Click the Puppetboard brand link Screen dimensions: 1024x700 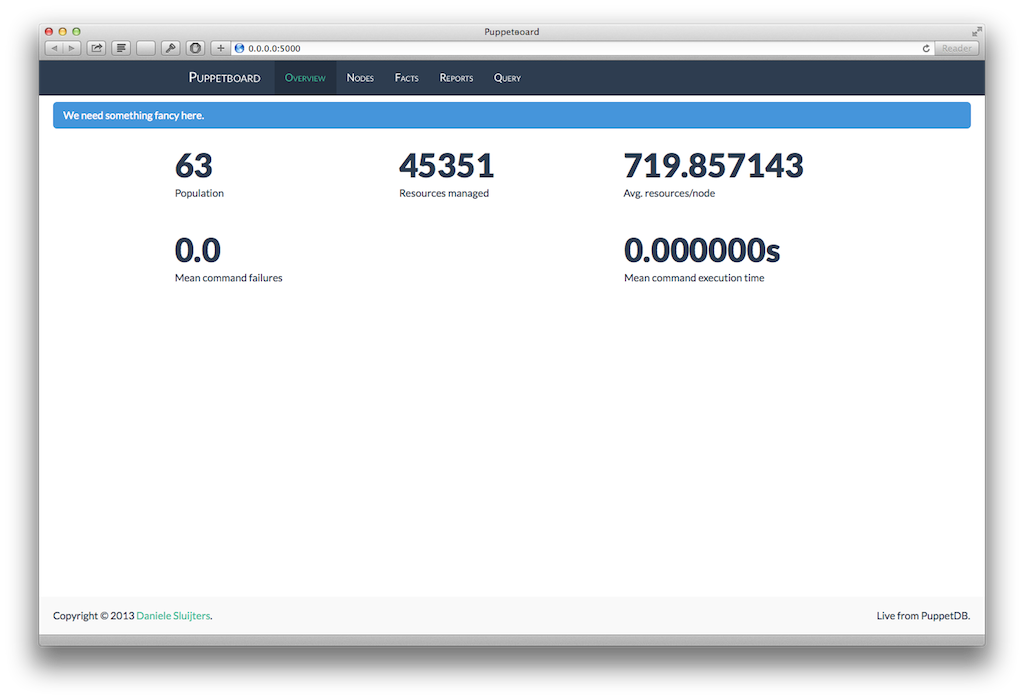(x=224, y=78)
